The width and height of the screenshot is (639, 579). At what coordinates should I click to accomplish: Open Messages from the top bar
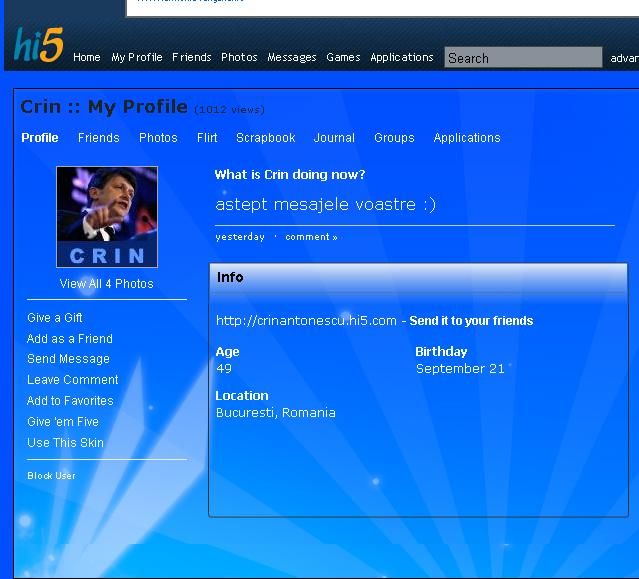click(291, 58)
